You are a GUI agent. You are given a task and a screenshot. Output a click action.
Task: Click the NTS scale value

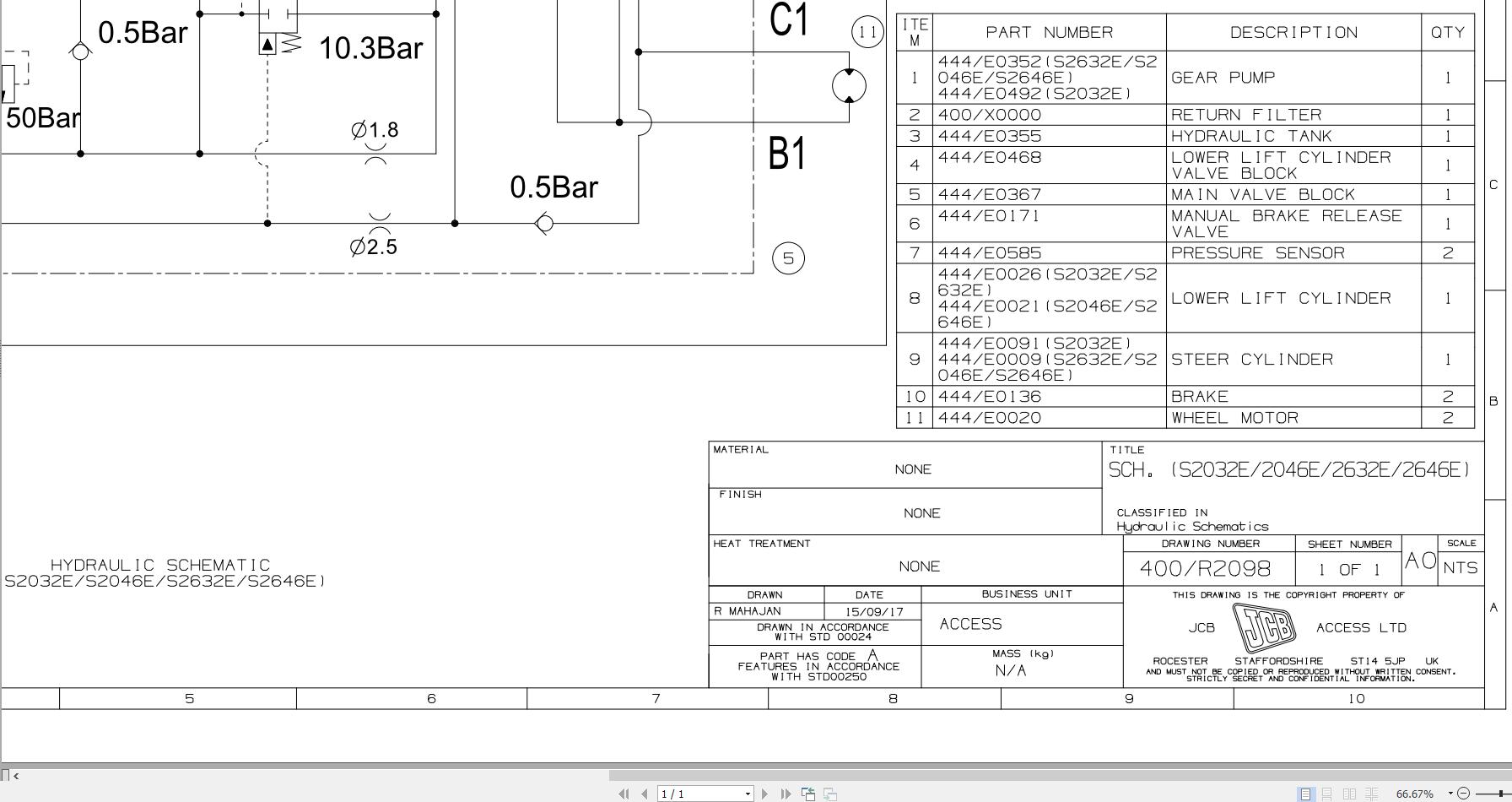point(1461,568)
